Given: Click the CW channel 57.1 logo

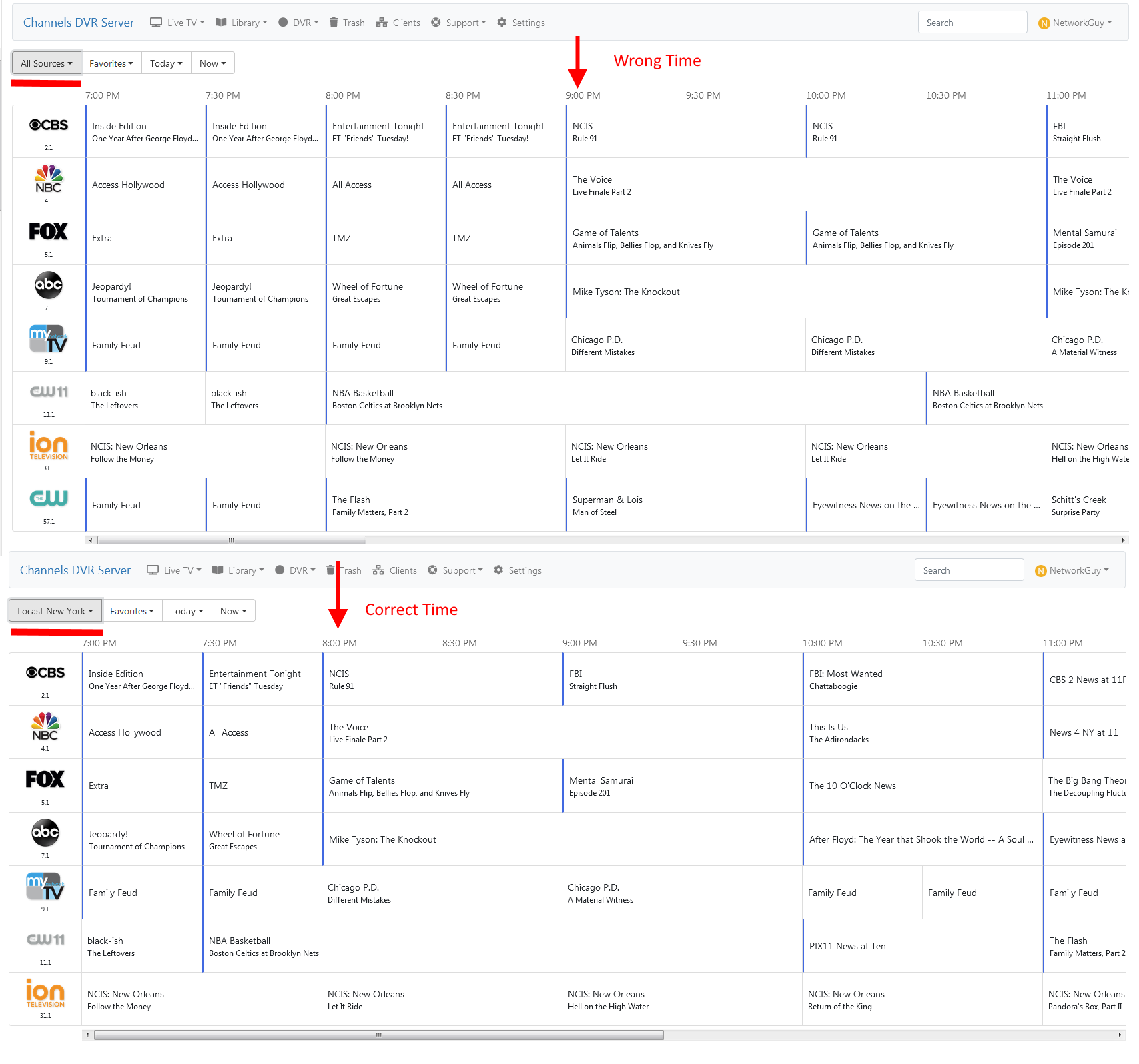Looking at the screenshot, I should coord(48,498).
